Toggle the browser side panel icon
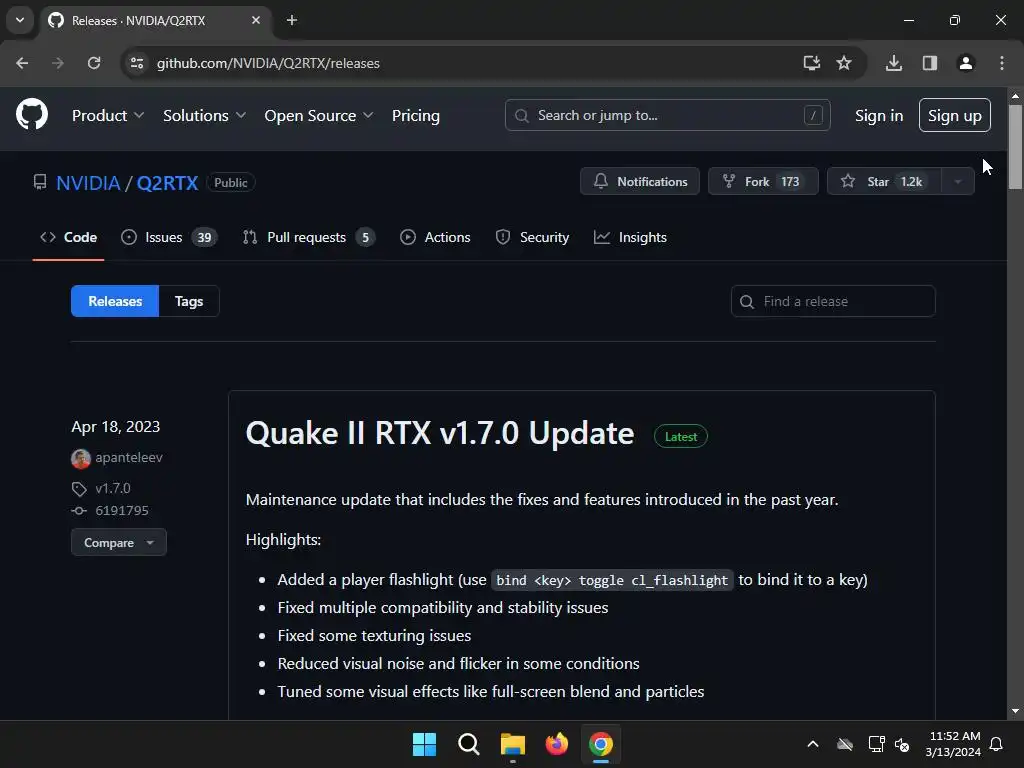Image resolution: width=1024 pixels, height=768 pixels. [x=929, y=63]
